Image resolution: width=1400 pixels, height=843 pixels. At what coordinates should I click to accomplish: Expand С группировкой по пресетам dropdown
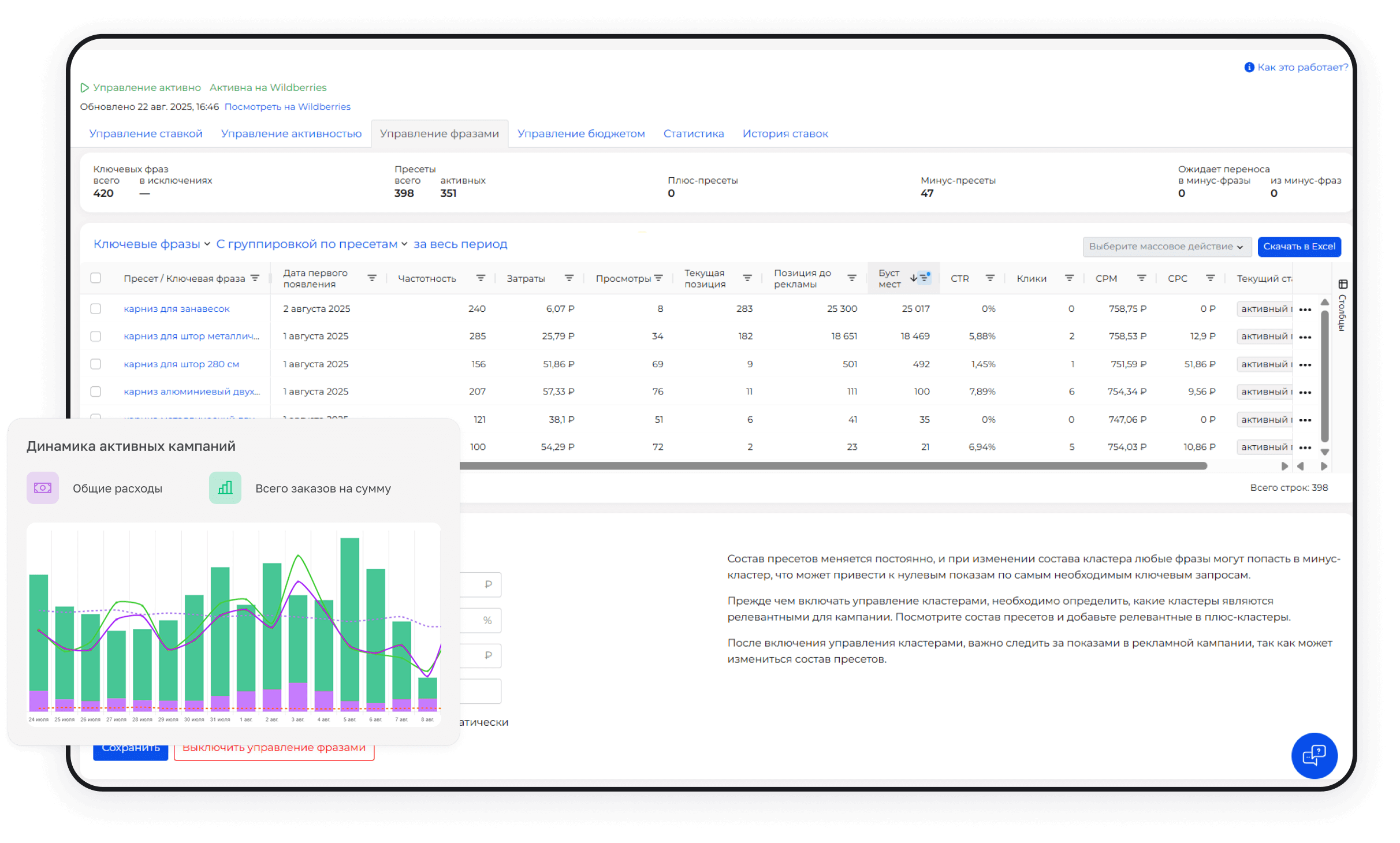point(312,244)
